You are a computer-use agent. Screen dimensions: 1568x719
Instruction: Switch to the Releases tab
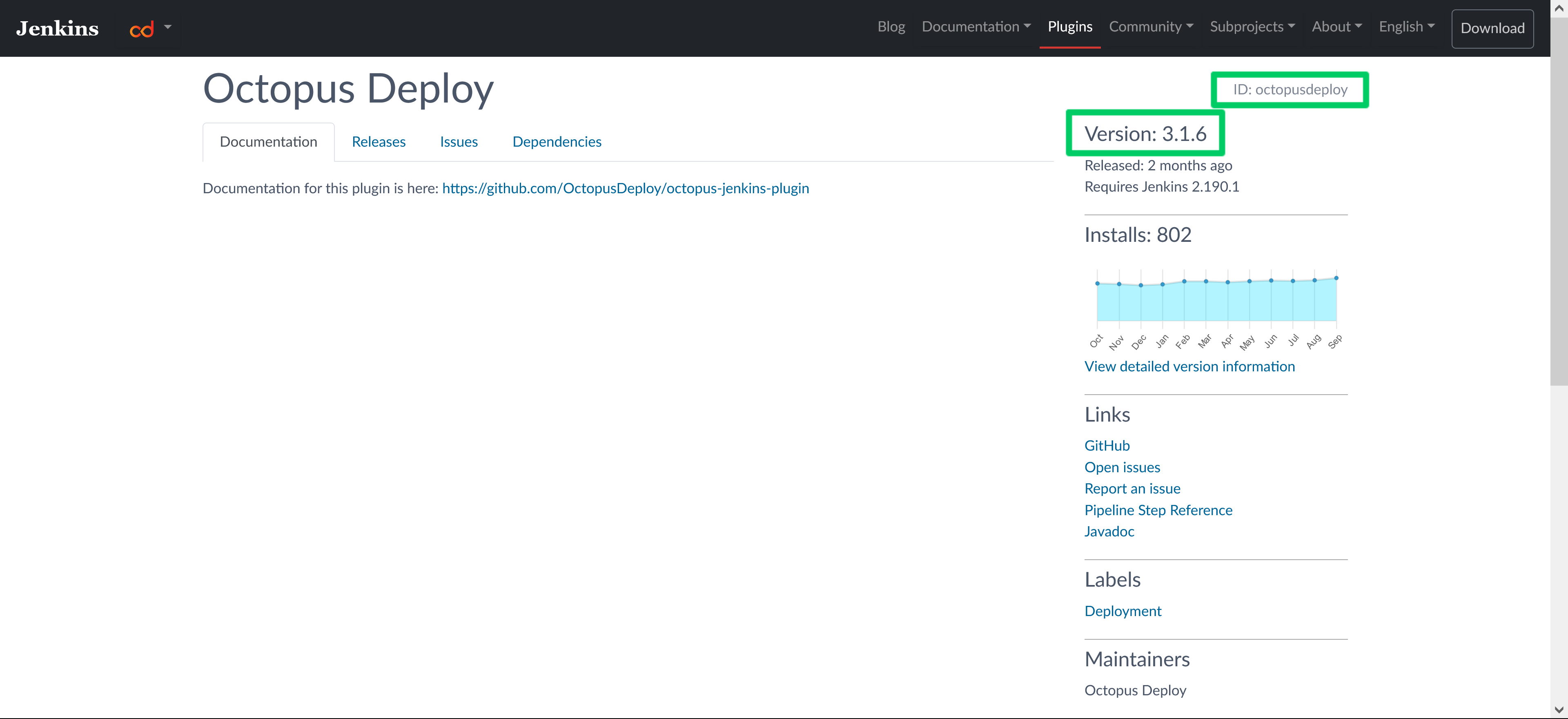point(379,141)
